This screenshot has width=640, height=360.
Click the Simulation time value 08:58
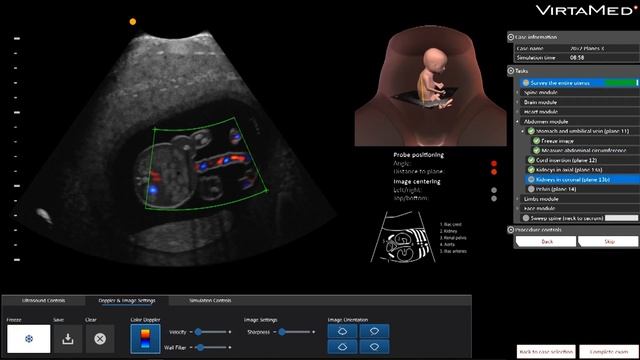pyautogui.click(x=577, y=58)
